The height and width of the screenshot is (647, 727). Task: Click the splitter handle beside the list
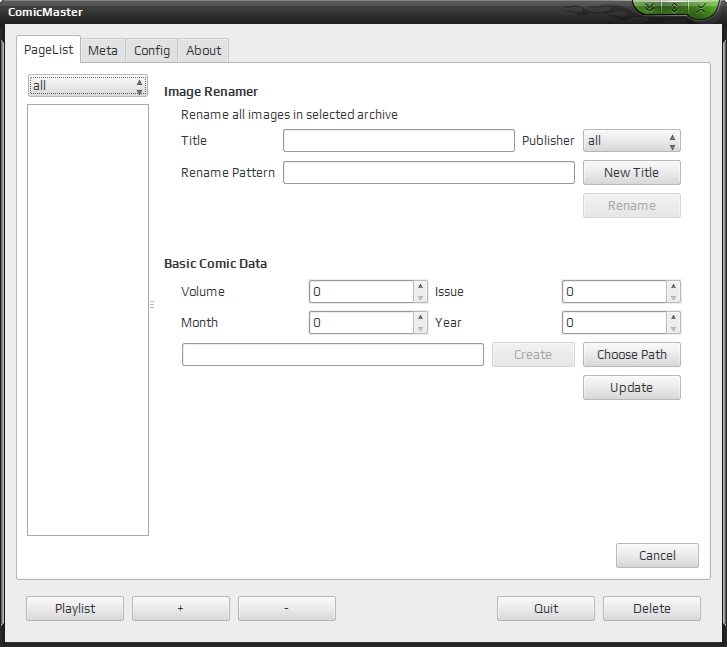(x=152, y=305)
